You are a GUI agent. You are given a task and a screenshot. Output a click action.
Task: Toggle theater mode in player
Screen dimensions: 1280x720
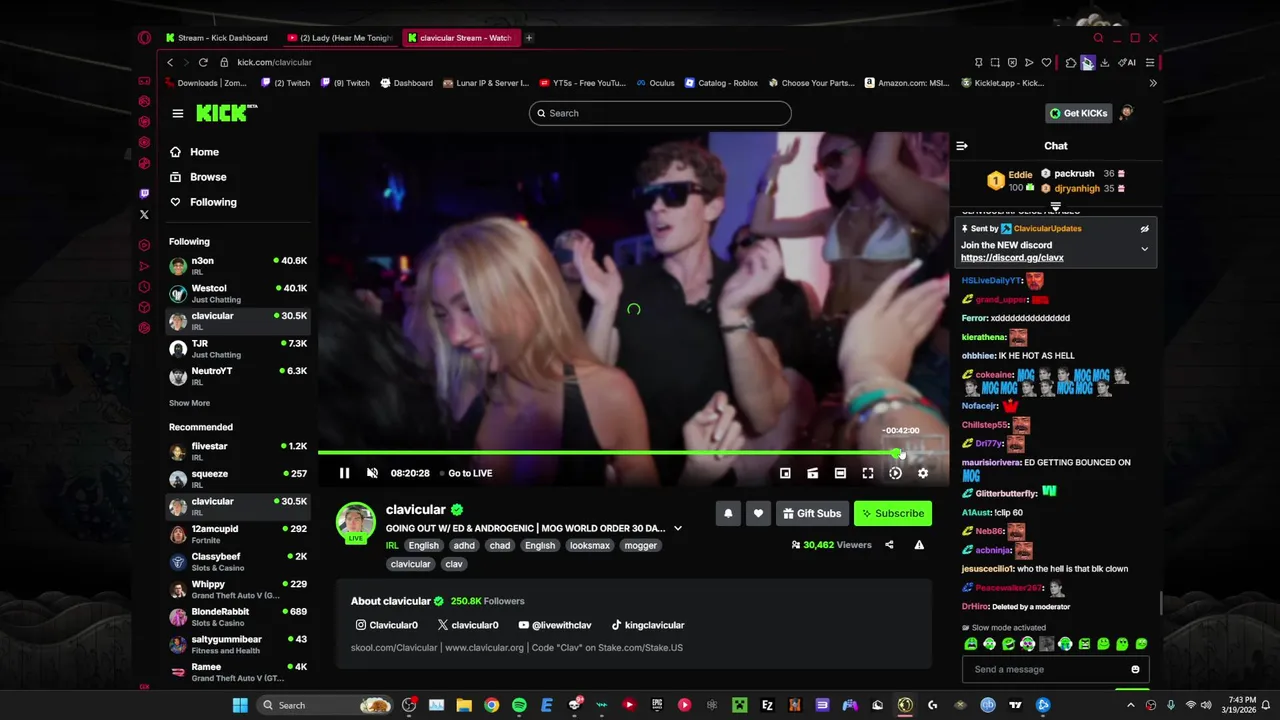click(x=840, y=473)
